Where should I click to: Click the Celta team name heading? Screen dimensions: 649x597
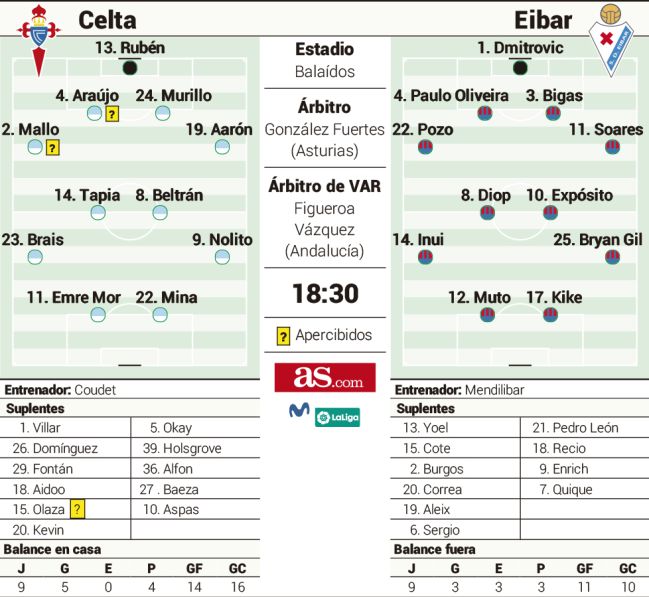[107, 20]
